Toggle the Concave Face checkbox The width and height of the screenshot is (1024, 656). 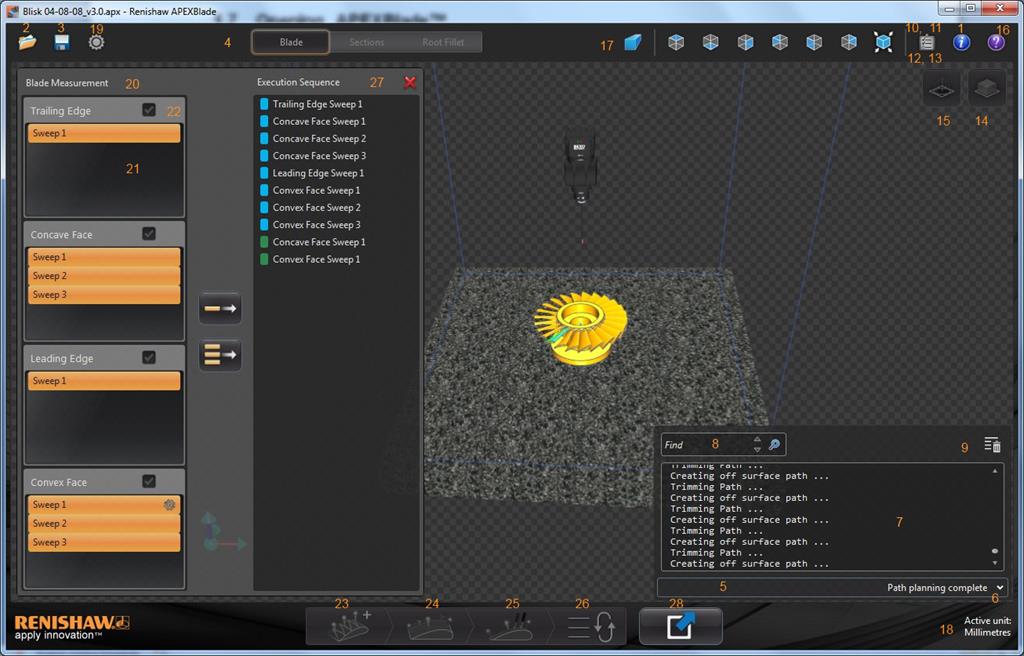(149, 234)
